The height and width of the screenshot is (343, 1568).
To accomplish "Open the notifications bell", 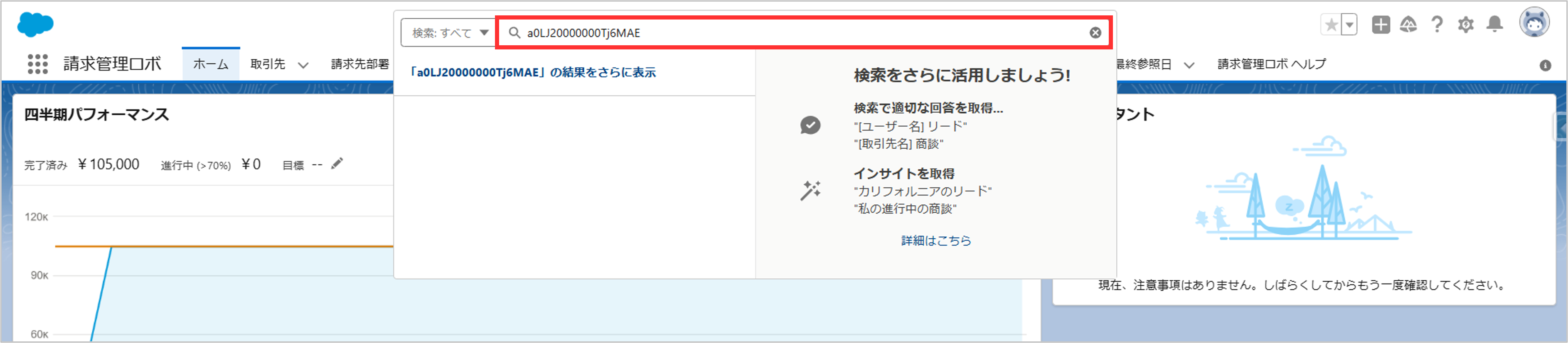I will pyautogui.click(x=1494, y=24).
